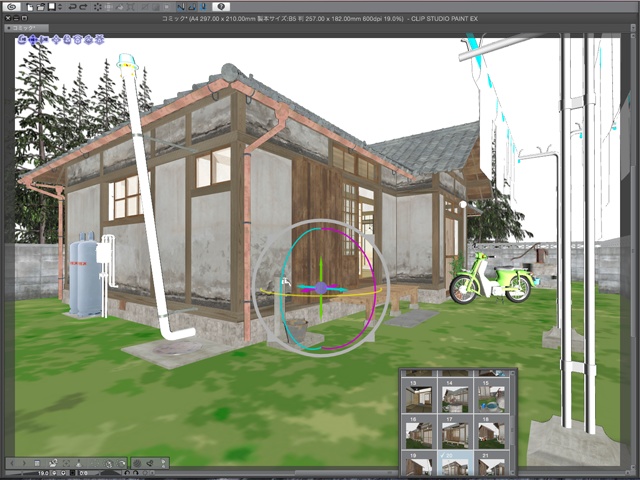The height and width of the screenshot is (480, 640).
Task: Open the CLIP STUDIO help question icon
Action: 221,7
